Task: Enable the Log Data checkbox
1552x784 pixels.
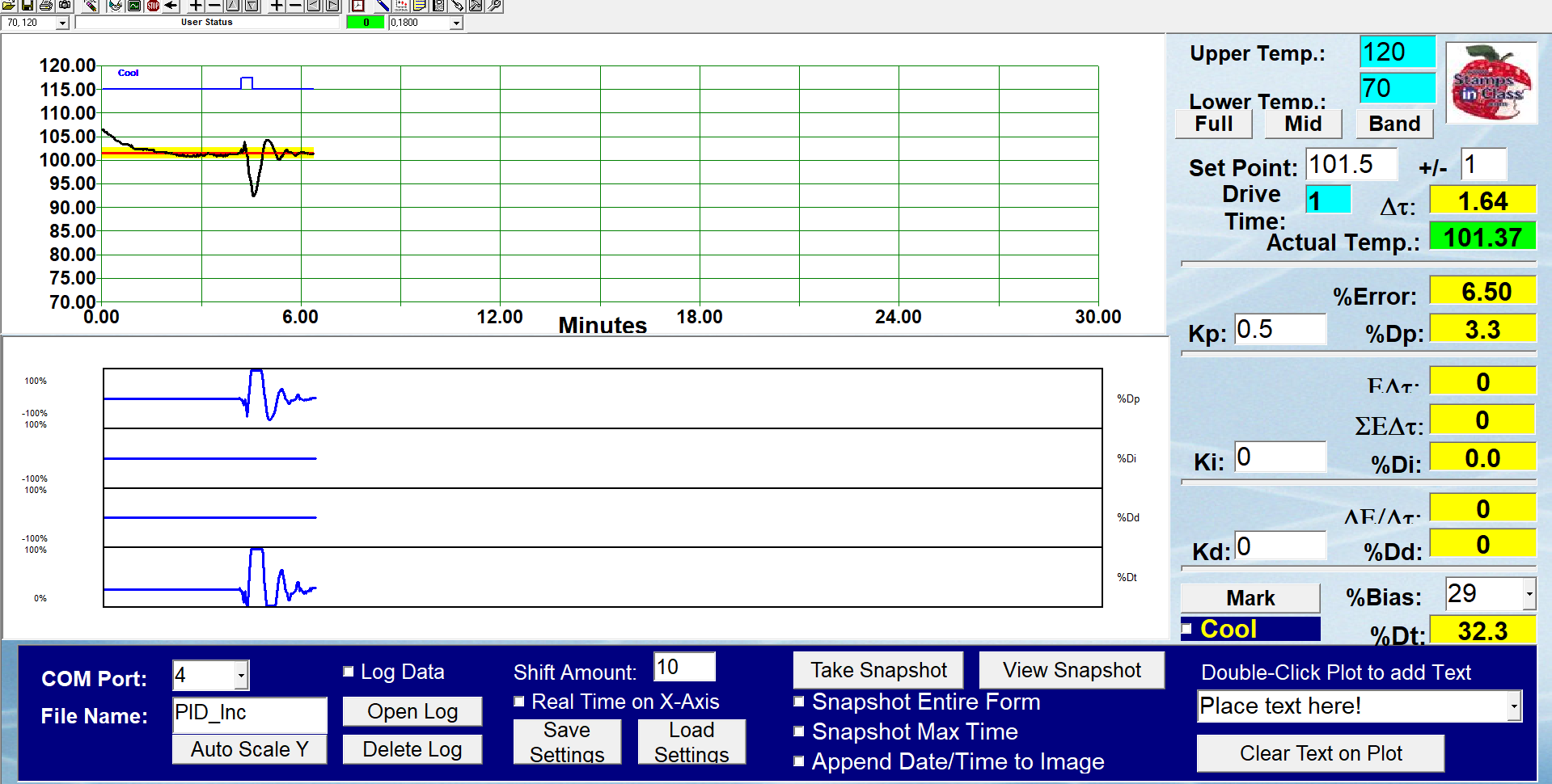Action: tap(349, 671)
